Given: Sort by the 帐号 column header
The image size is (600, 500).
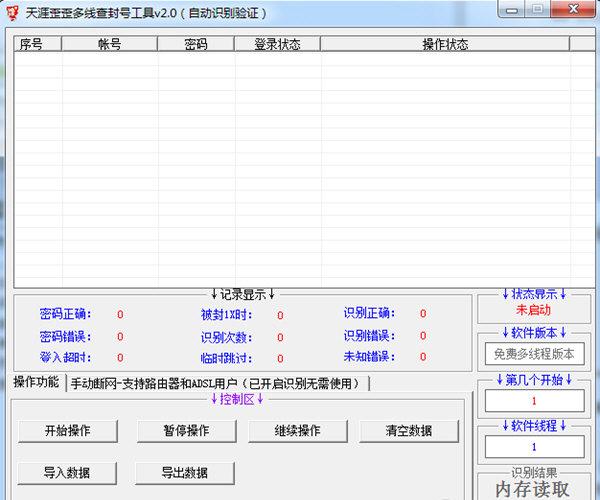Looking at the screenshot, I should coord(109,44).
